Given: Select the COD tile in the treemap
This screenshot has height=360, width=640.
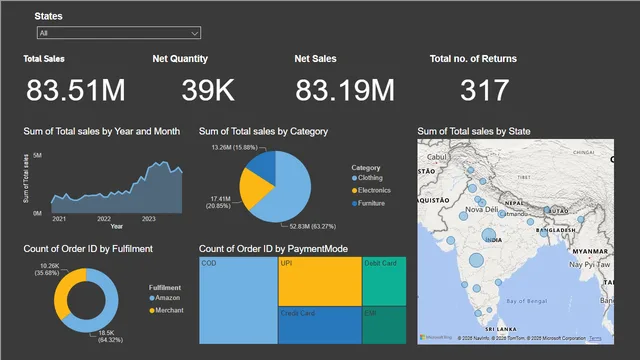Looking at the screenshot, I should pyautogui.click(x=238, y=300).
